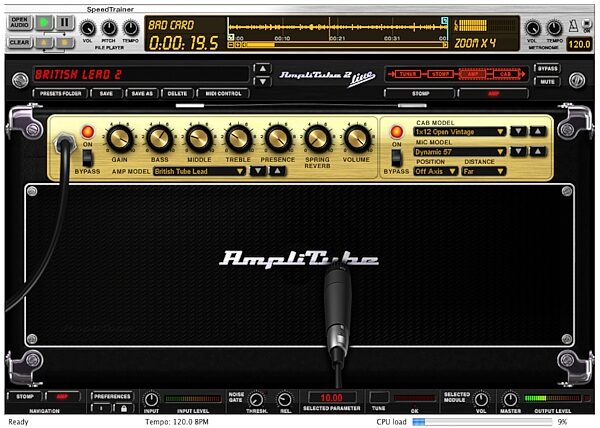The image size is (600, 428).
Task: Click the CLEAR button
Action: coord(20,42)
